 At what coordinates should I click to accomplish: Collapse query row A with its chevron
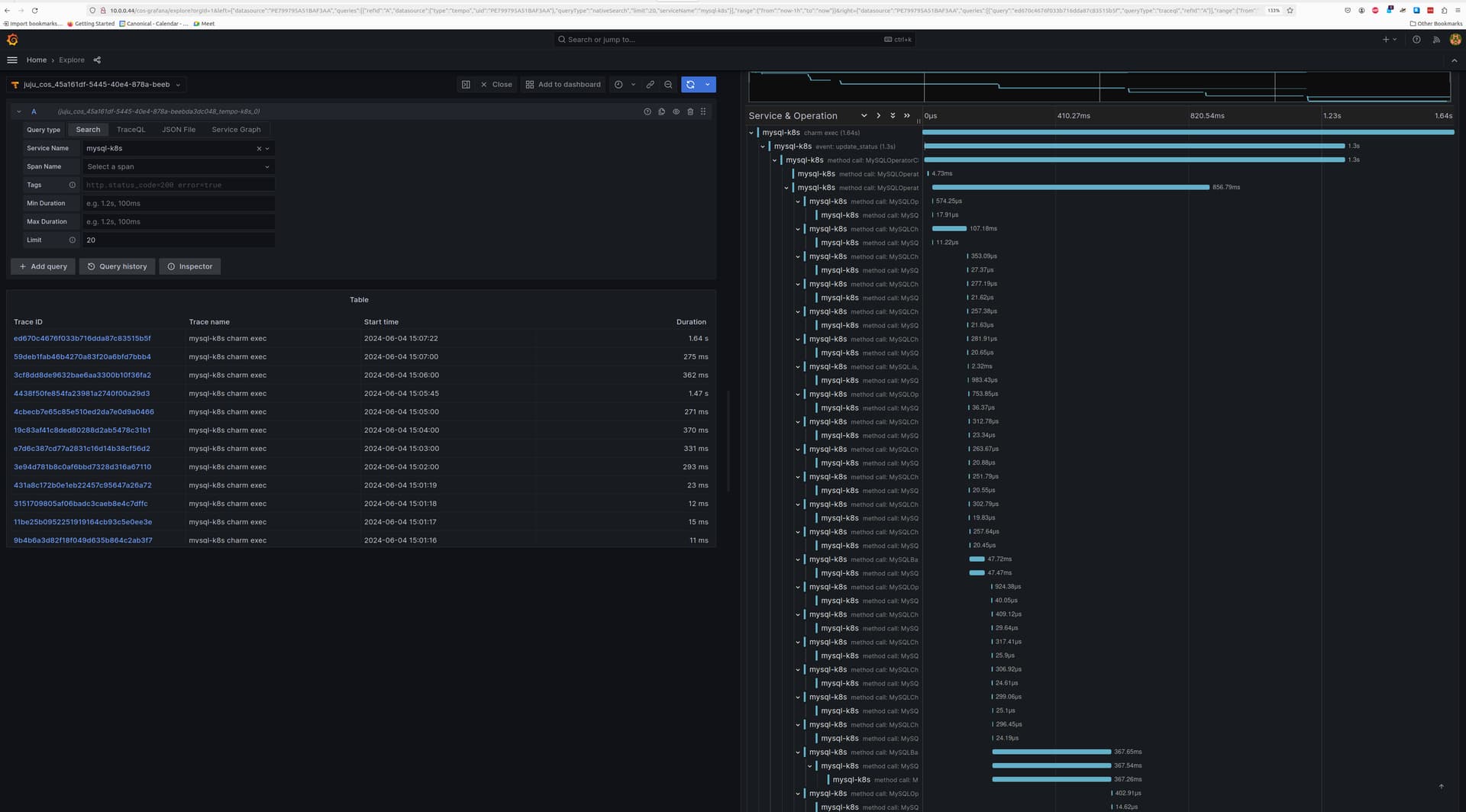(19, 111)
